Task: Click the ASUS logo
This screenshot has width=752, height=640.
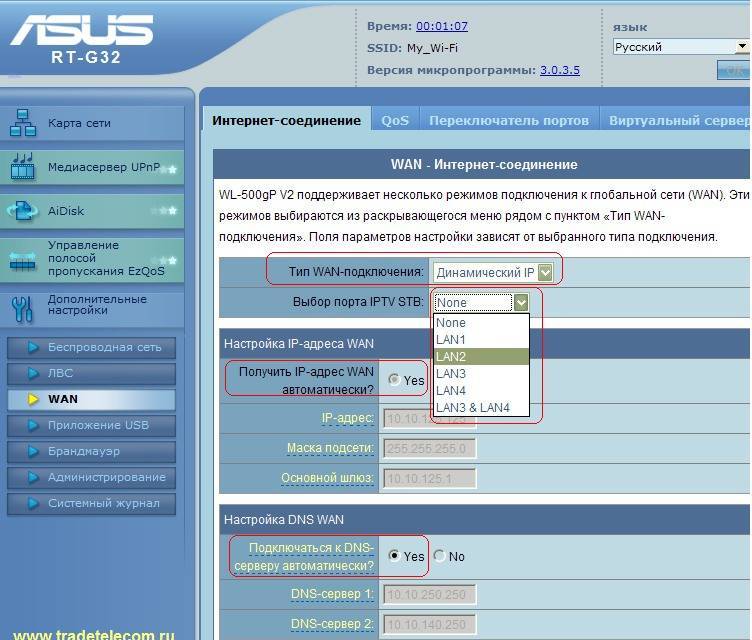Action: [82, 30]
